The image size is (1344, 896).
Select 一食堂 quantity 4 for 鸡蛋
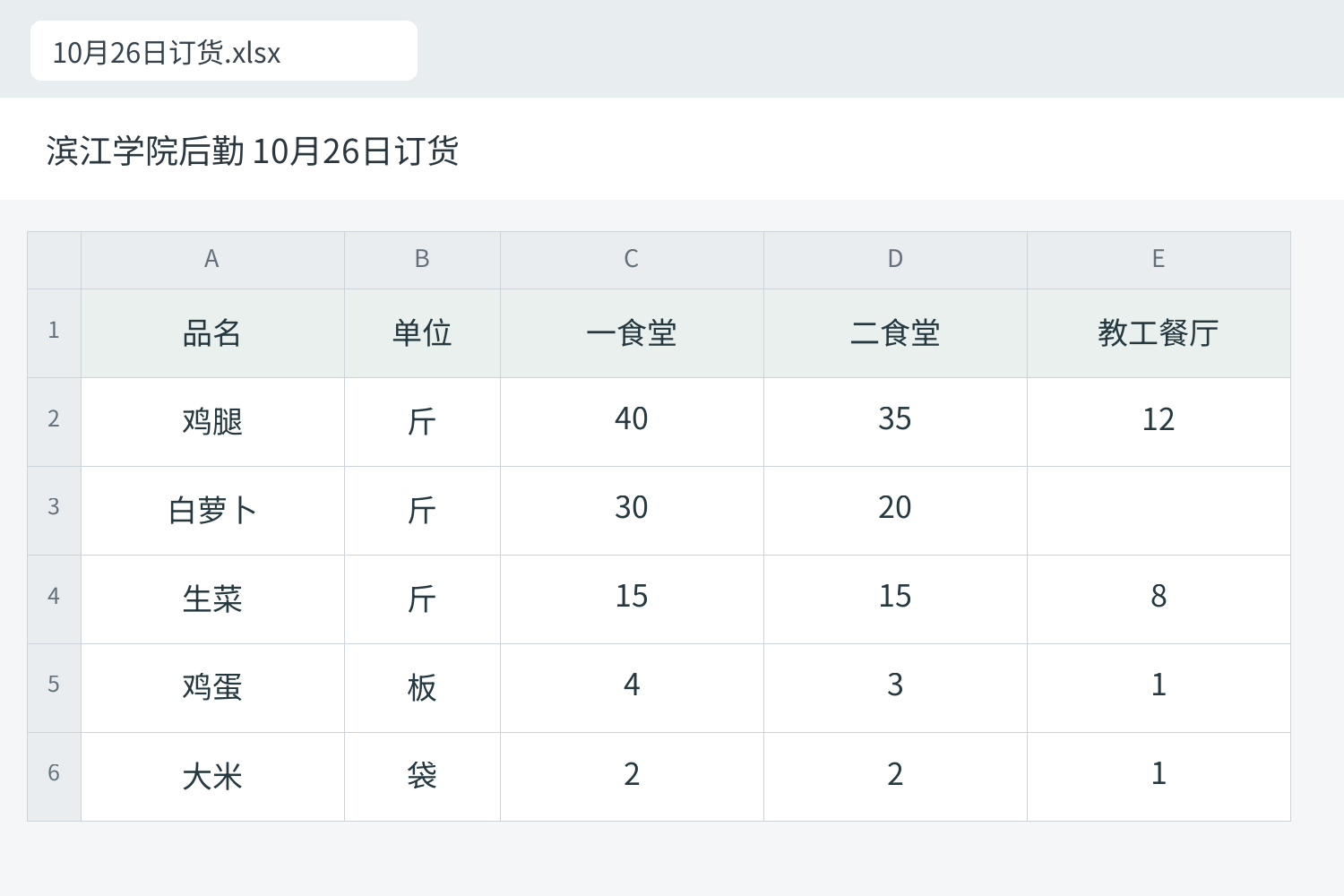pos(632,688)
